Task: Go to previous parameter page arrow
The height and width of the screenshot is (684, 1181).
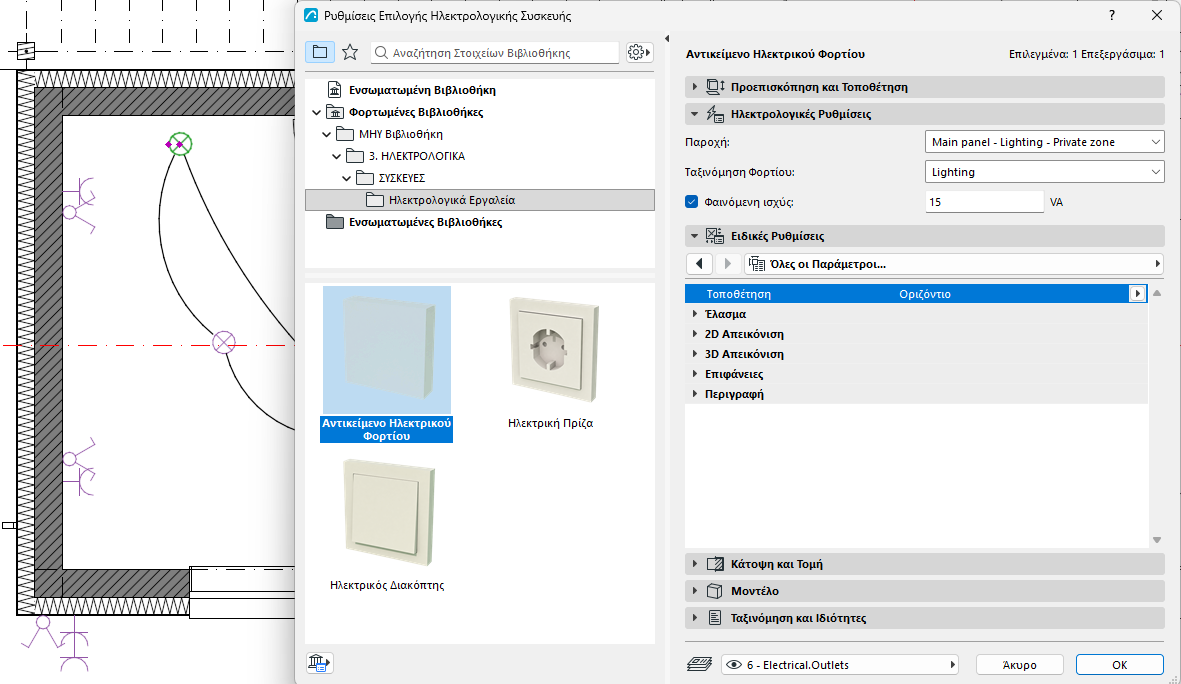Action: coord(700,264)
